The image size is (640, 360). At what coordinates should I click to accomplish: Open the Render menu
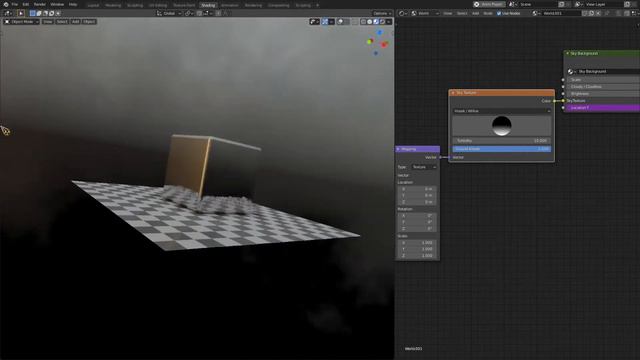pos(40,4)
